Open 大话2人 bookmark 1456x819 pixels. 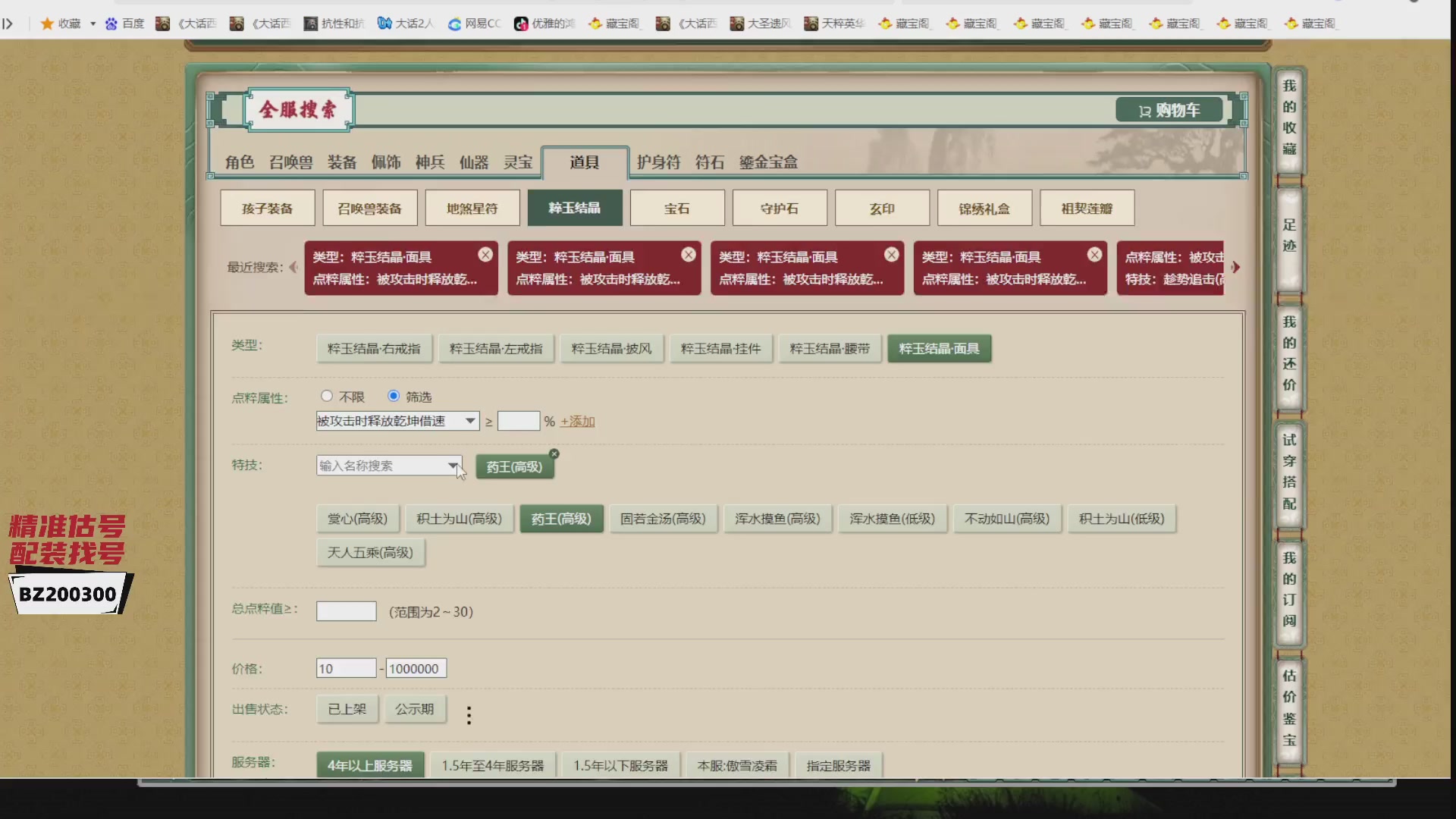click(x=406, y=24)
